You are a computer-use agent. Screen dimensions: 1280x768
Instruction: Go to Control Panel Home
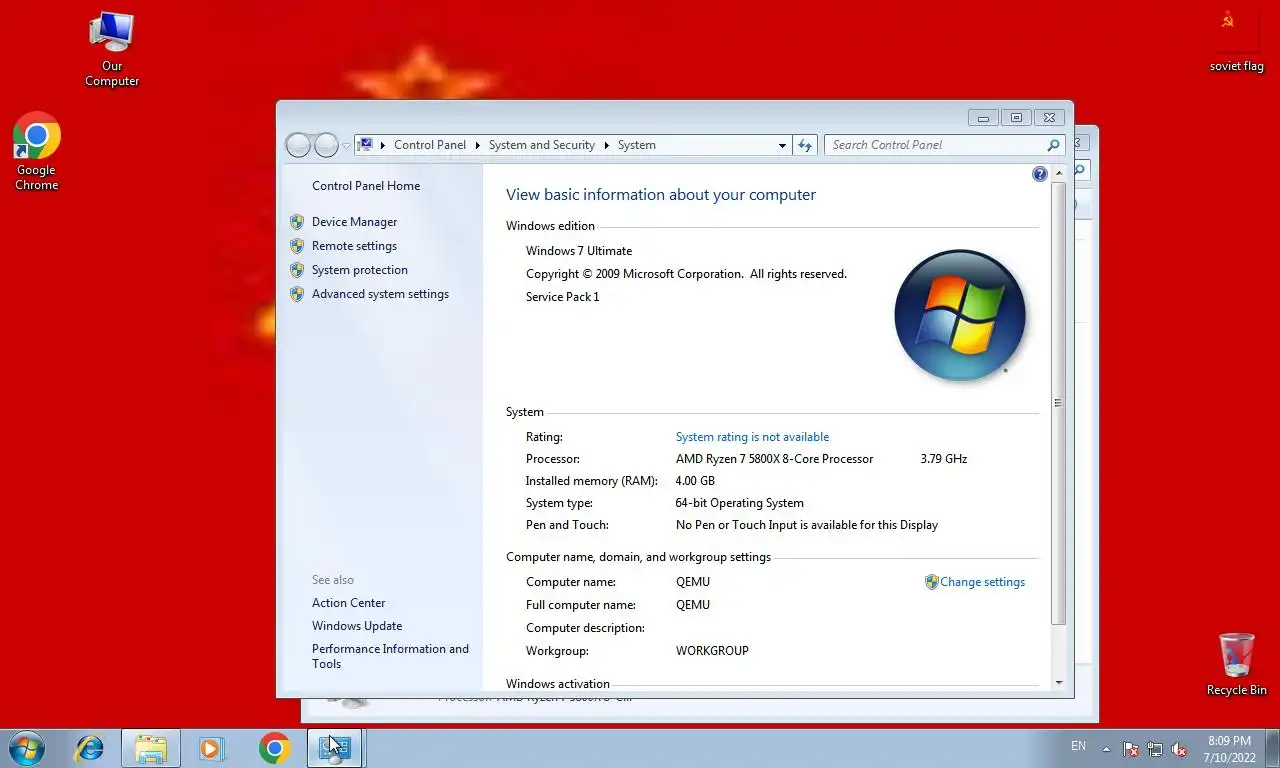366,186
